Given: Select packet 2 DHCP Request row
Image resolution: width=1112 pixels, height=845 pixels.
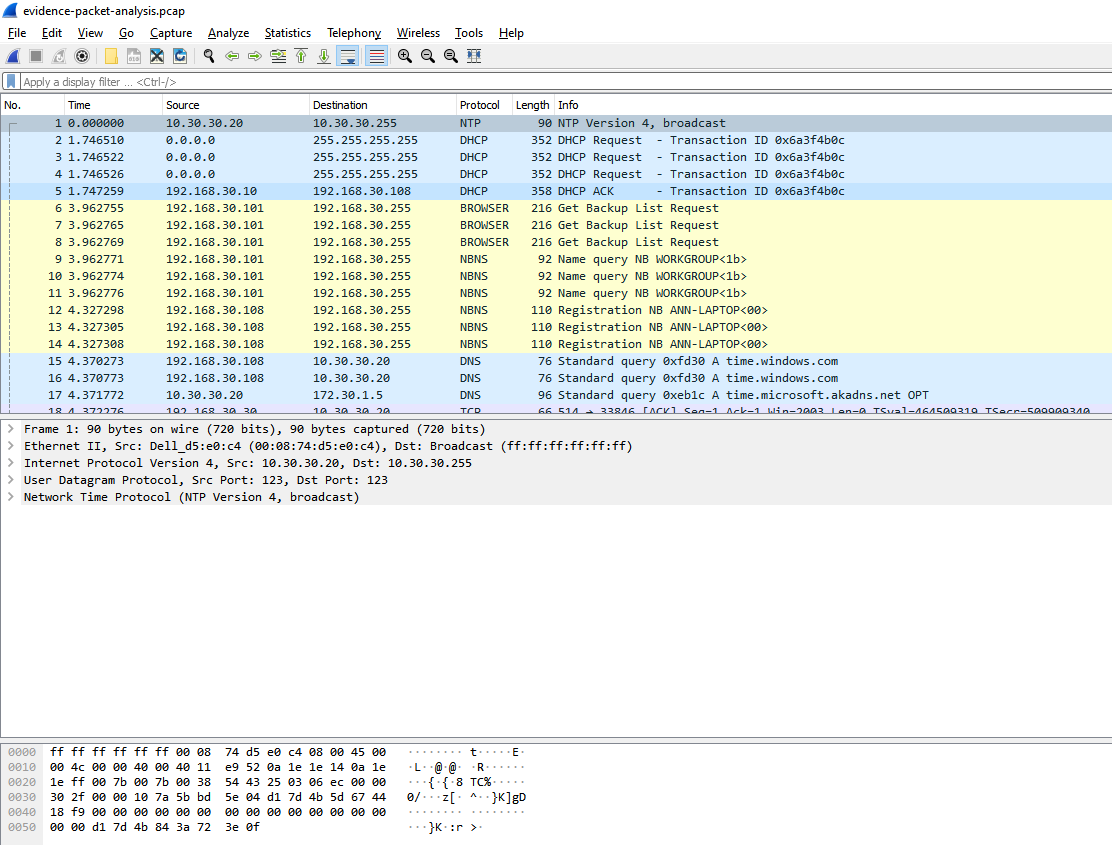Looking at the screenshot, I should tap(556, 140).
